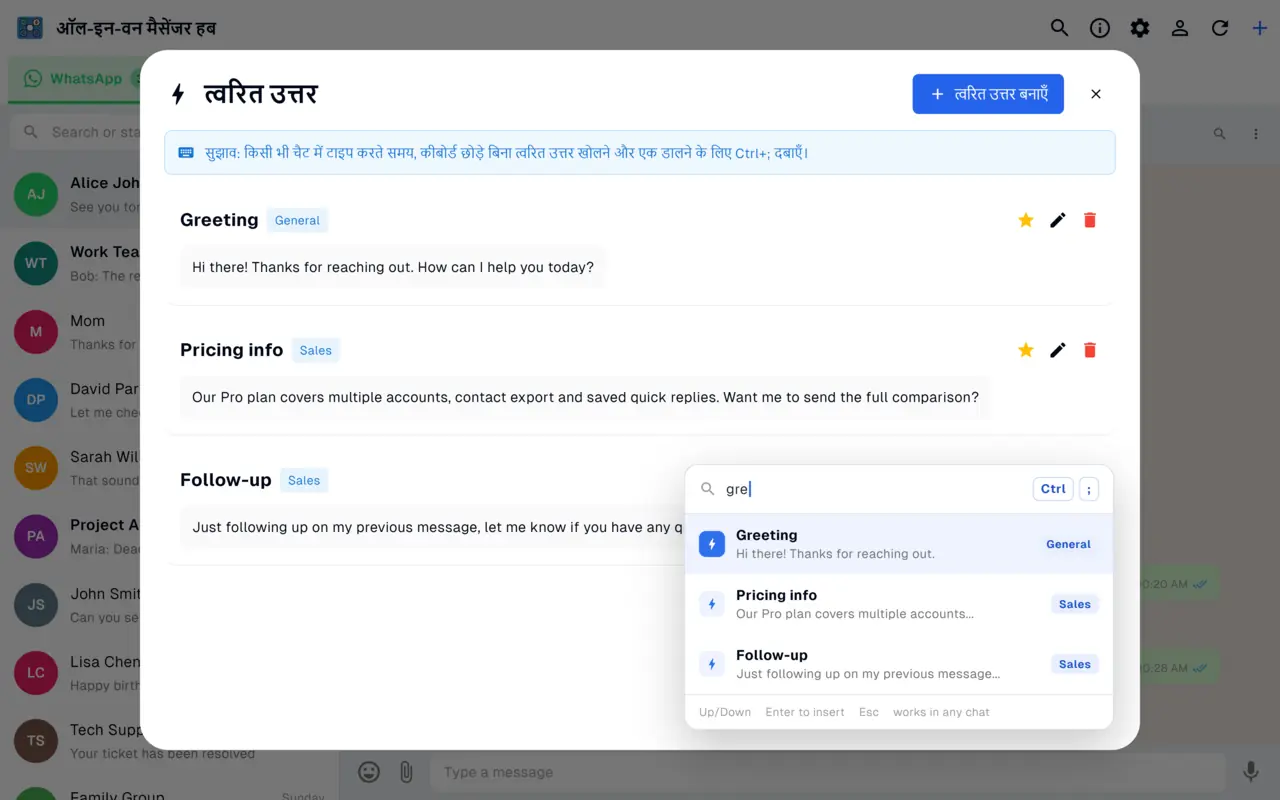
Task: Delete the Pricing info quick reply
Action: click(1090, 350)
